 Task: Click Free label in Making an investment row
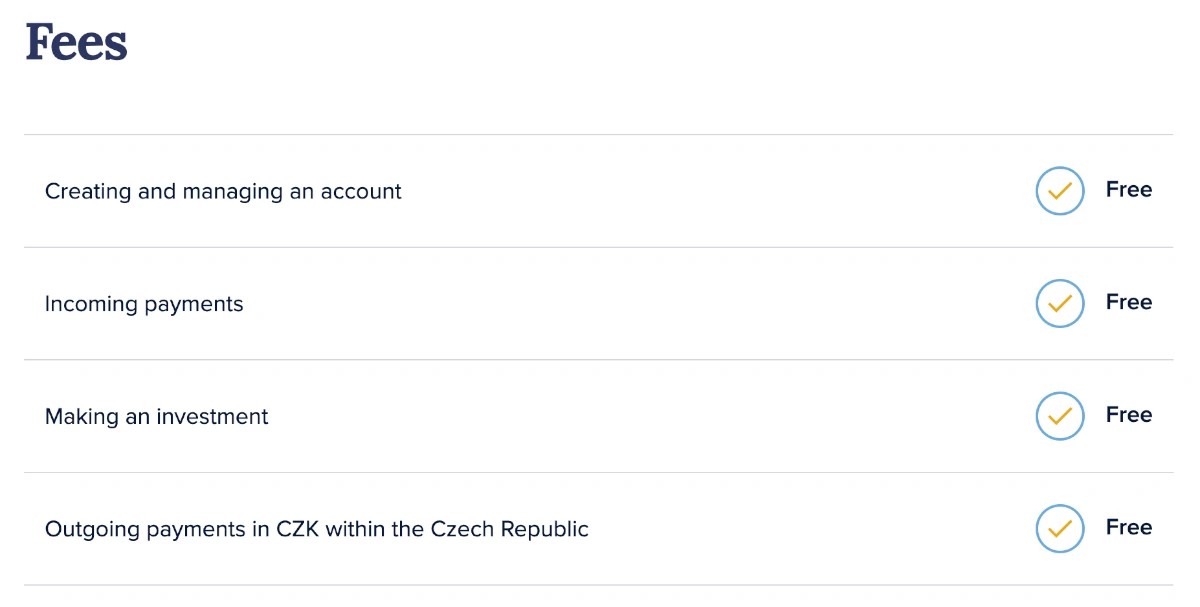tap(1129, 415)
